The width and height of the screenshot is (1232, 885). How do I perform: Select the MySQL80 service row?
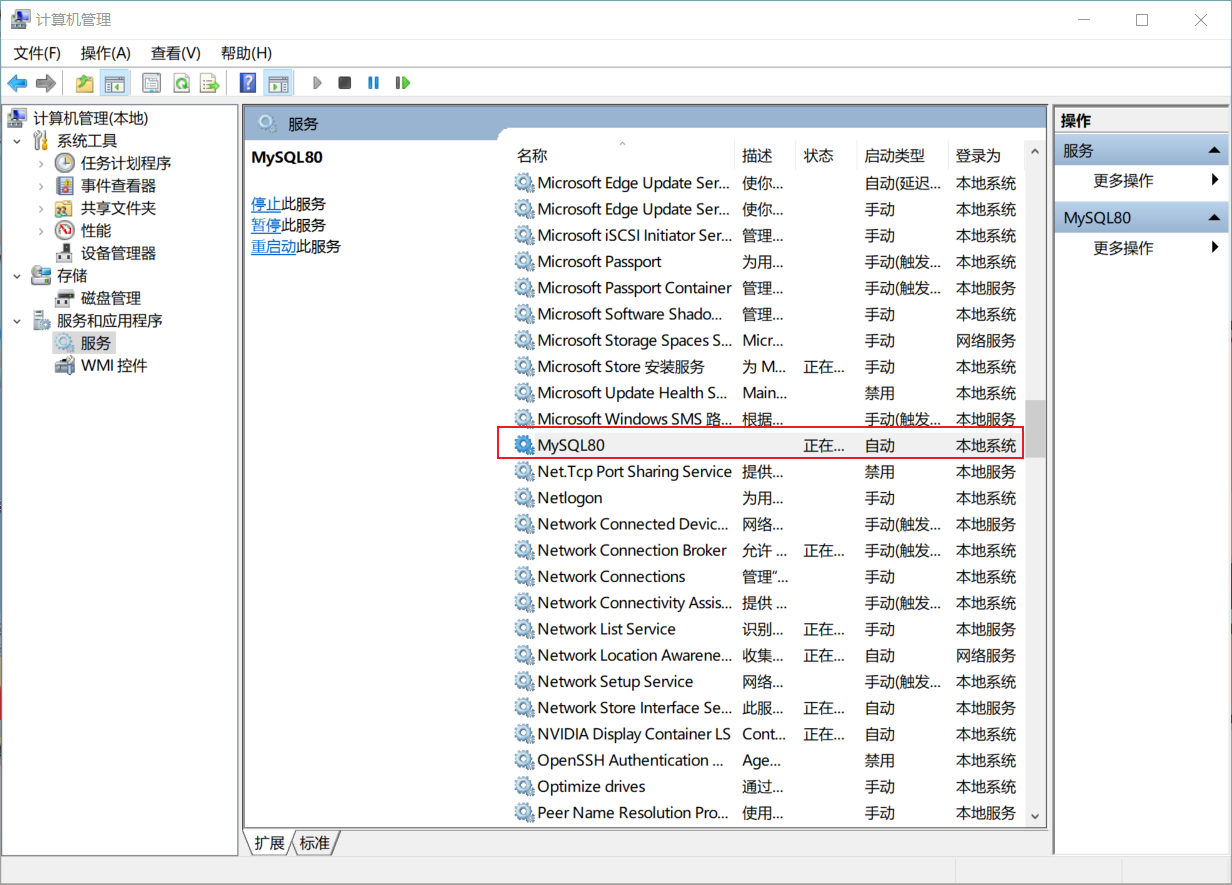pos(761,445)
